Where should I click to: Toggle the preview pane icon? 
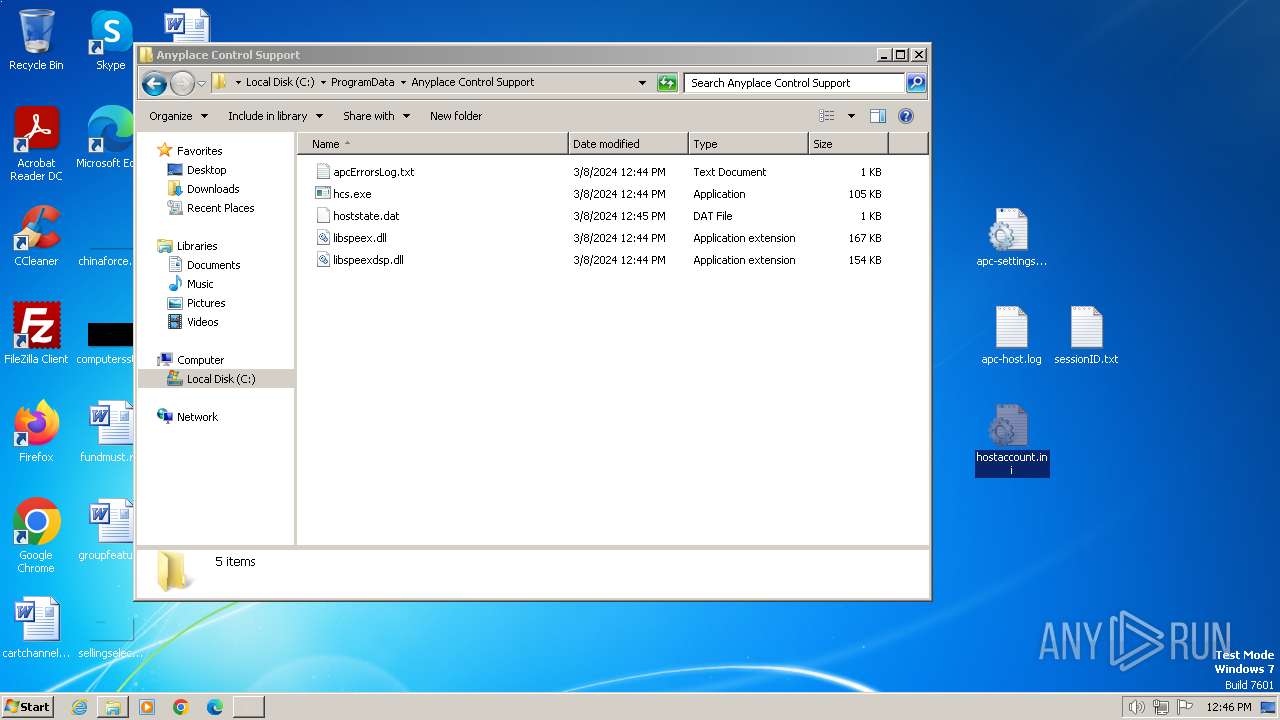pyautogui.click(x=877, y=116)
